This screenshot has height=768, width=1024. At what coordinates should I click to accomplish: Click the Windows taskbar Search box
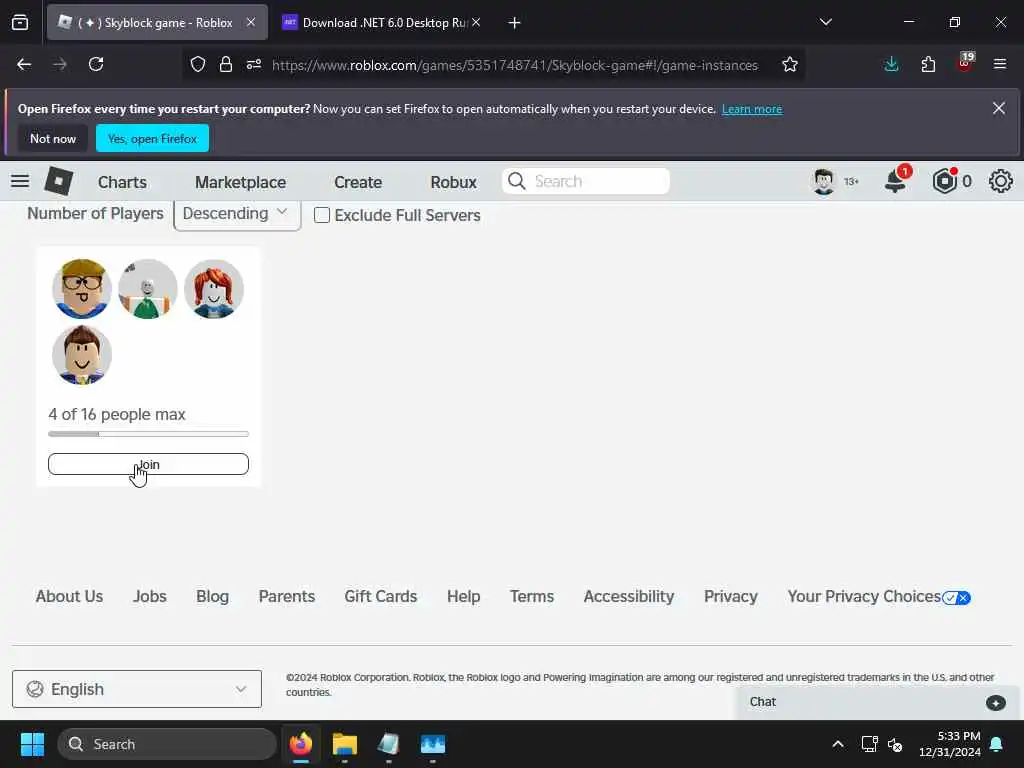pyautogui.click(x=167, y=744)
